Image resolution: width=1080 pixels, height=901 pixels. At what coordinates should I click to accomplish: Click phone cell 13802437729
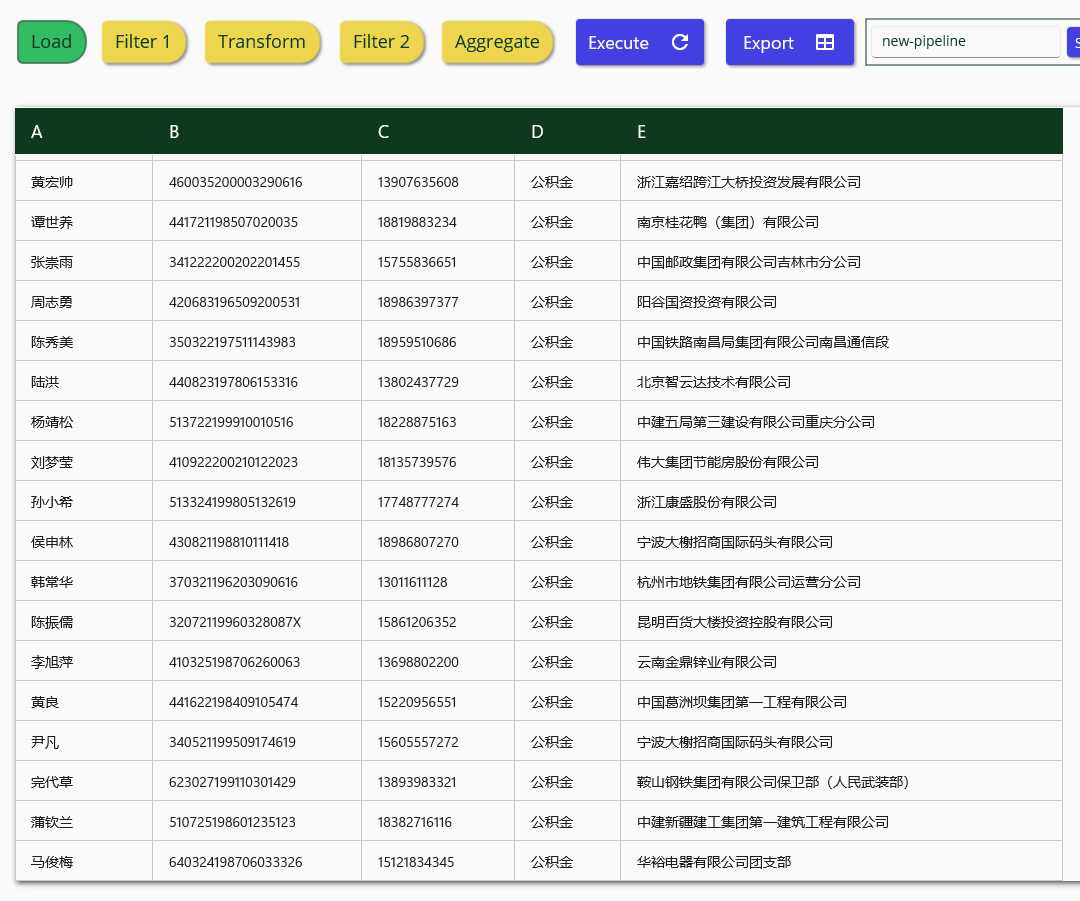(x=438, y=382)
